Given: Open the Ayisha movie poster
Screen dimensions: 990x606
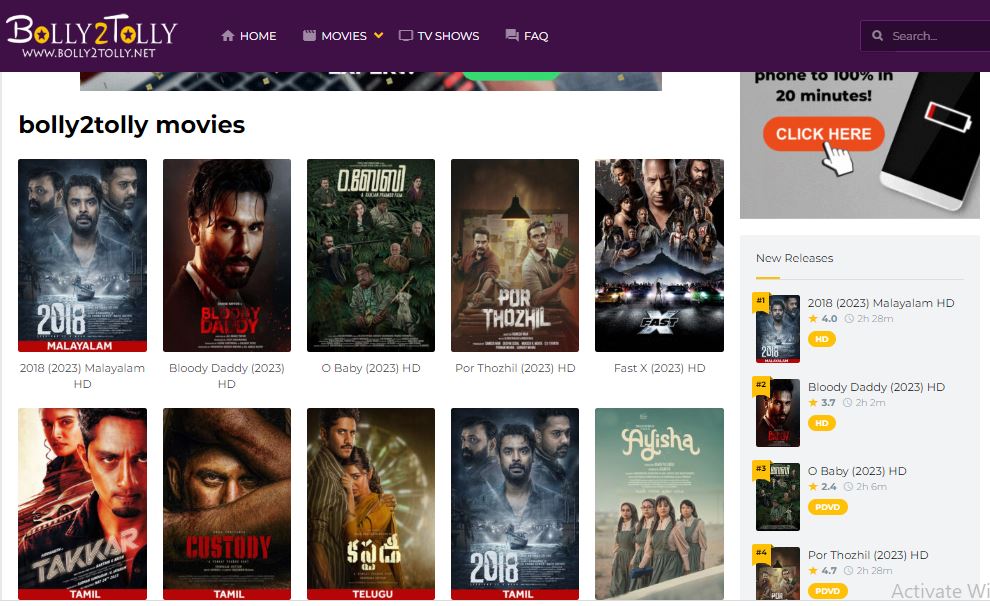Looking at the screenshot, I should click(659, 504).
